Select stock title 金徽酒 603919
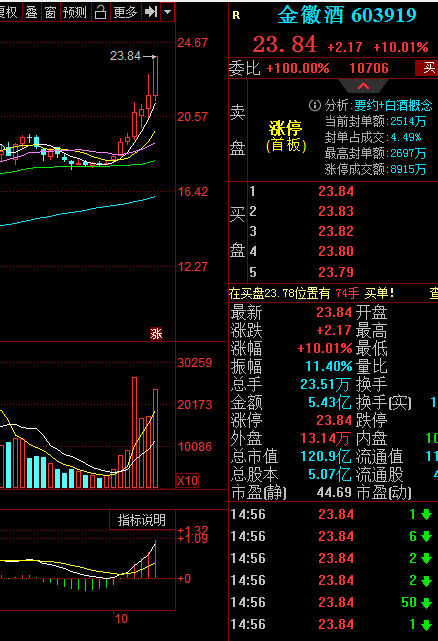 pos(347,16)
